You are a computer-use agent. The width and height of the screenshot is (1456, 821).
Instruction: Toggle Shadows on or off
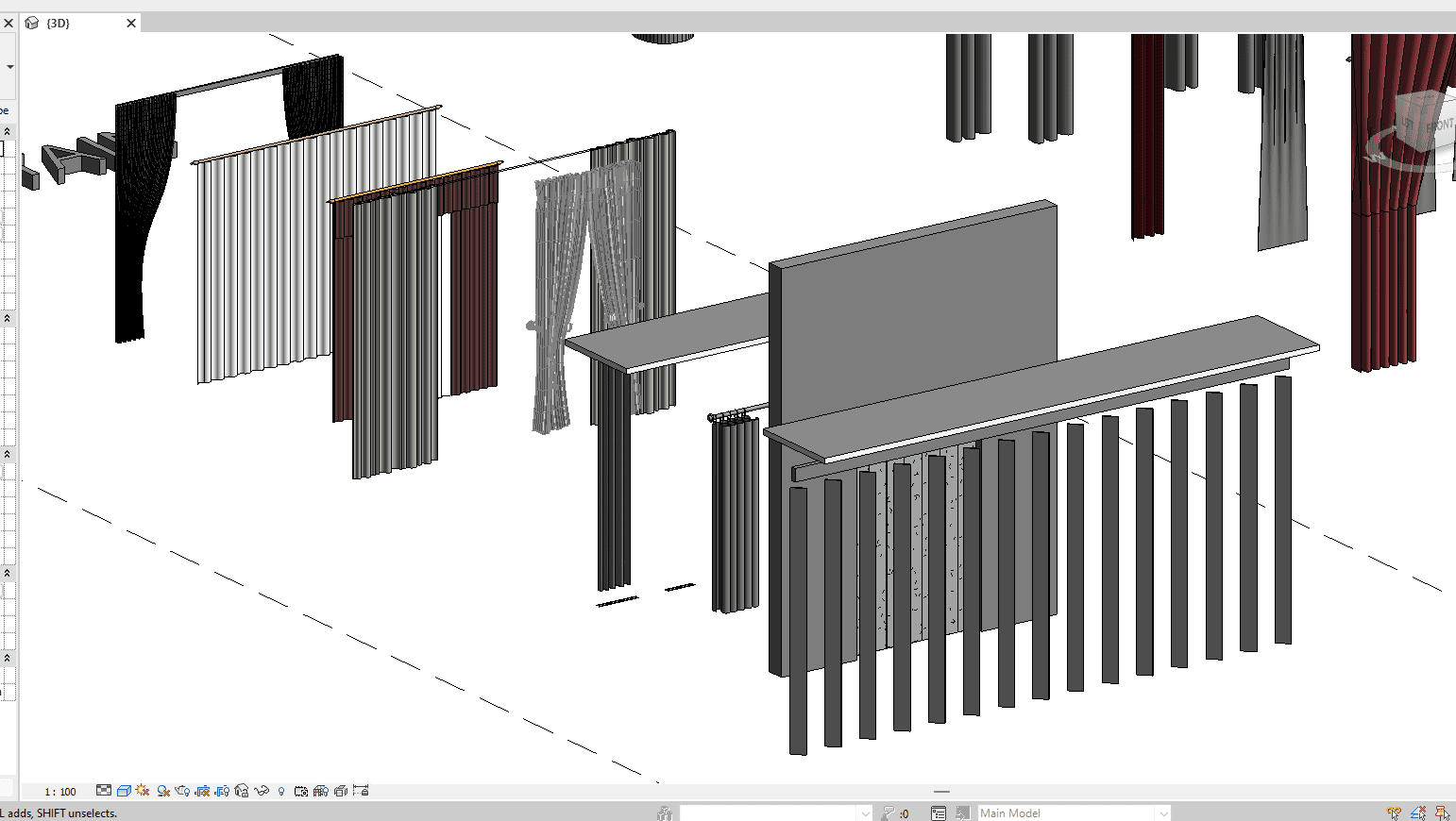click(163, 791)
